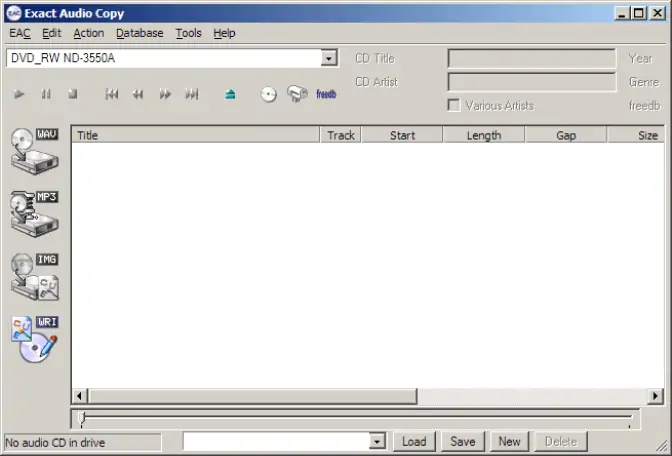The height and width of the screenshot is (456, 672).
Task: Click the WAV uncompressed copy icon
Action: pyautogui.click(x=34, y=150)
